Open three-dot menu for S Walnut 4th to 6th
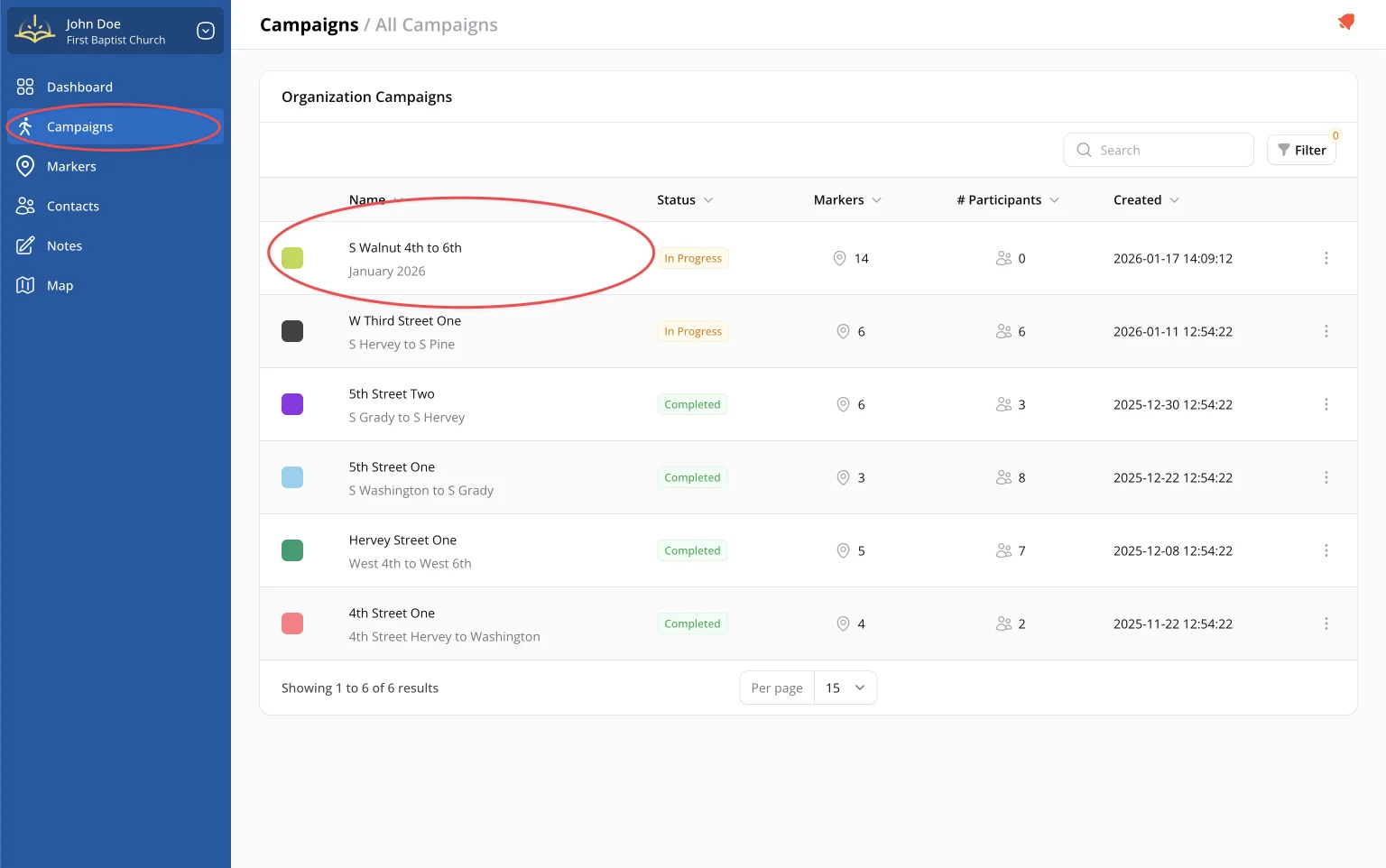This screenshot has height=868, width=1386. 1326,258
